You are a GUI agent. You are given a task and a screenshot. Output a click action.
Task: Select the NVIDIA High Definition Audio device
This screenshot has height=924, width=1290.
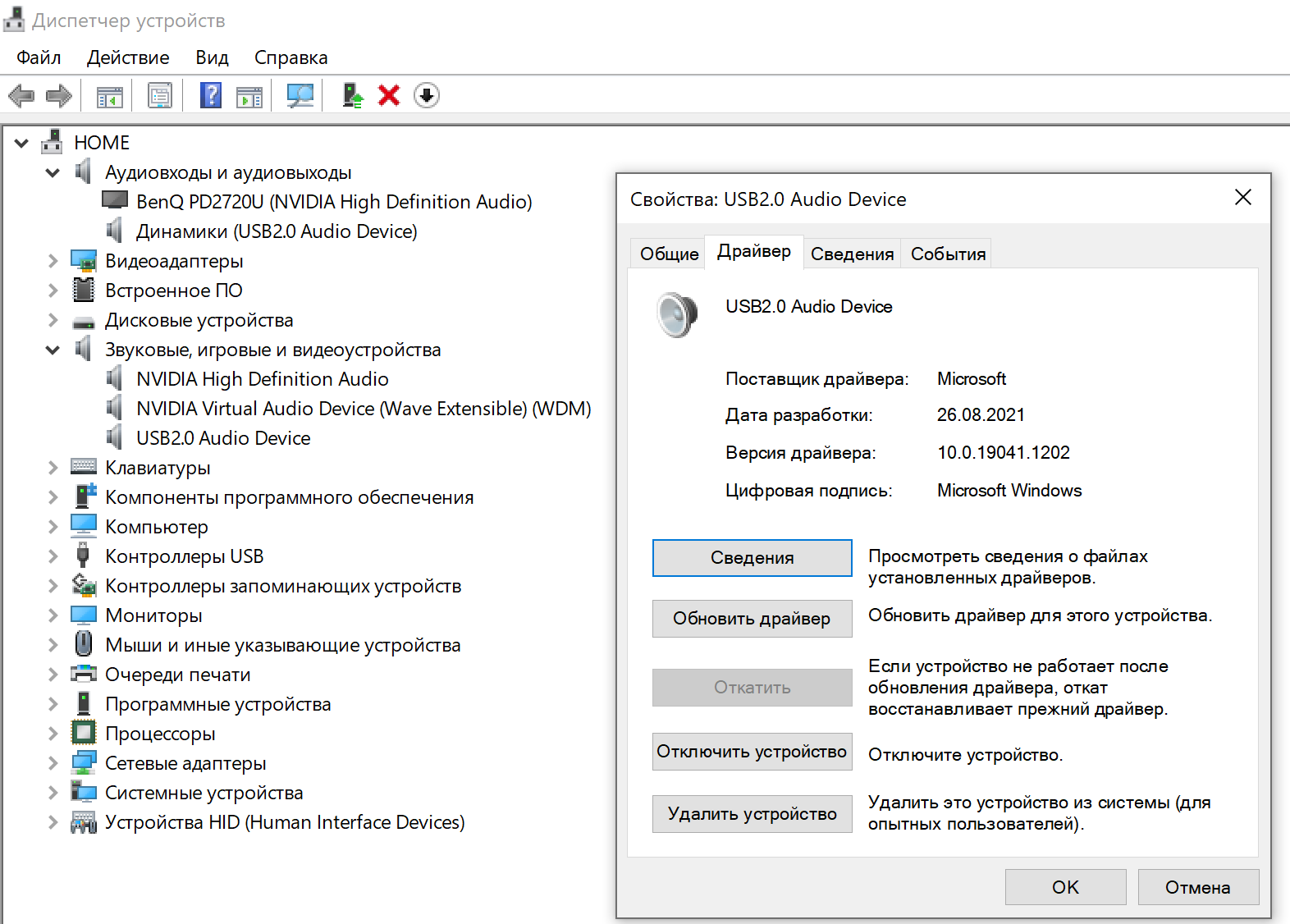[263, 379]
